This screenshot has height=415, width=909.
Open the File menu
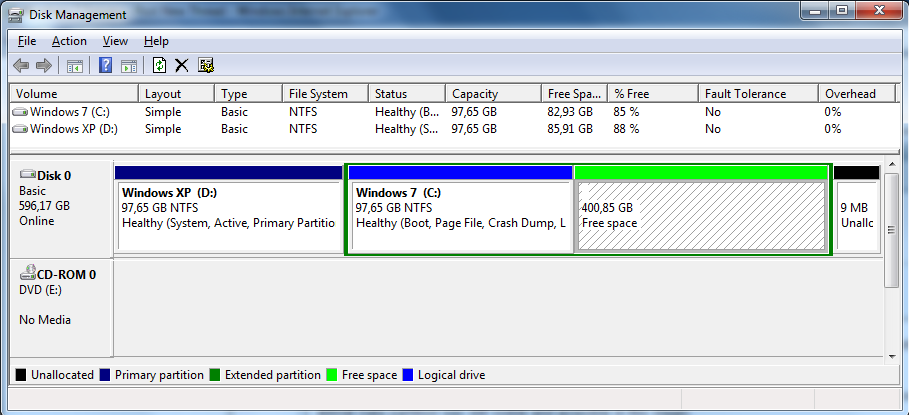click(27, 41)
